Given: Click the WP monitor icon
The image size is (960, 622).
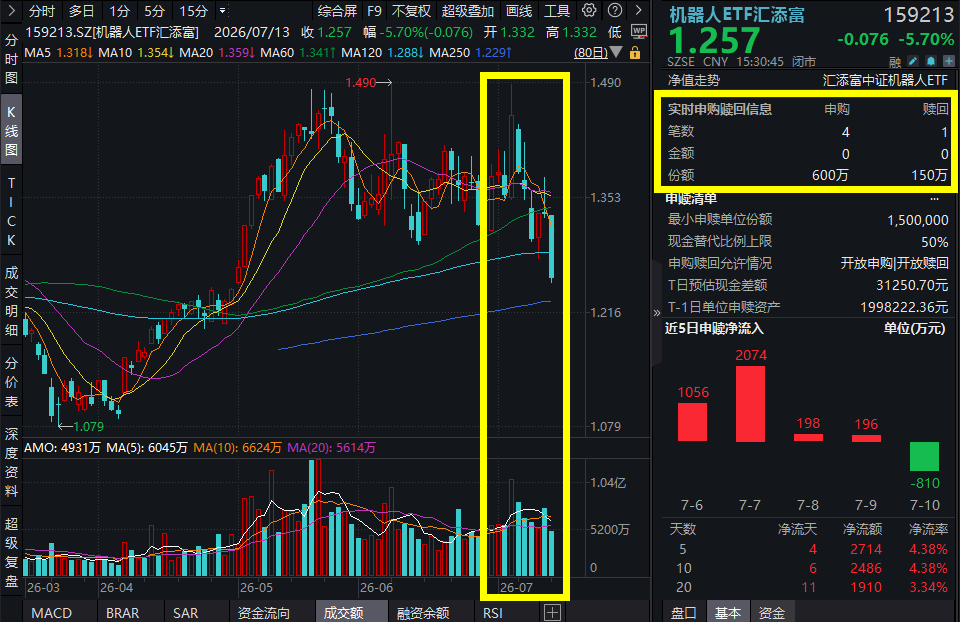Looking at the screenshot, I should (639, 32).
